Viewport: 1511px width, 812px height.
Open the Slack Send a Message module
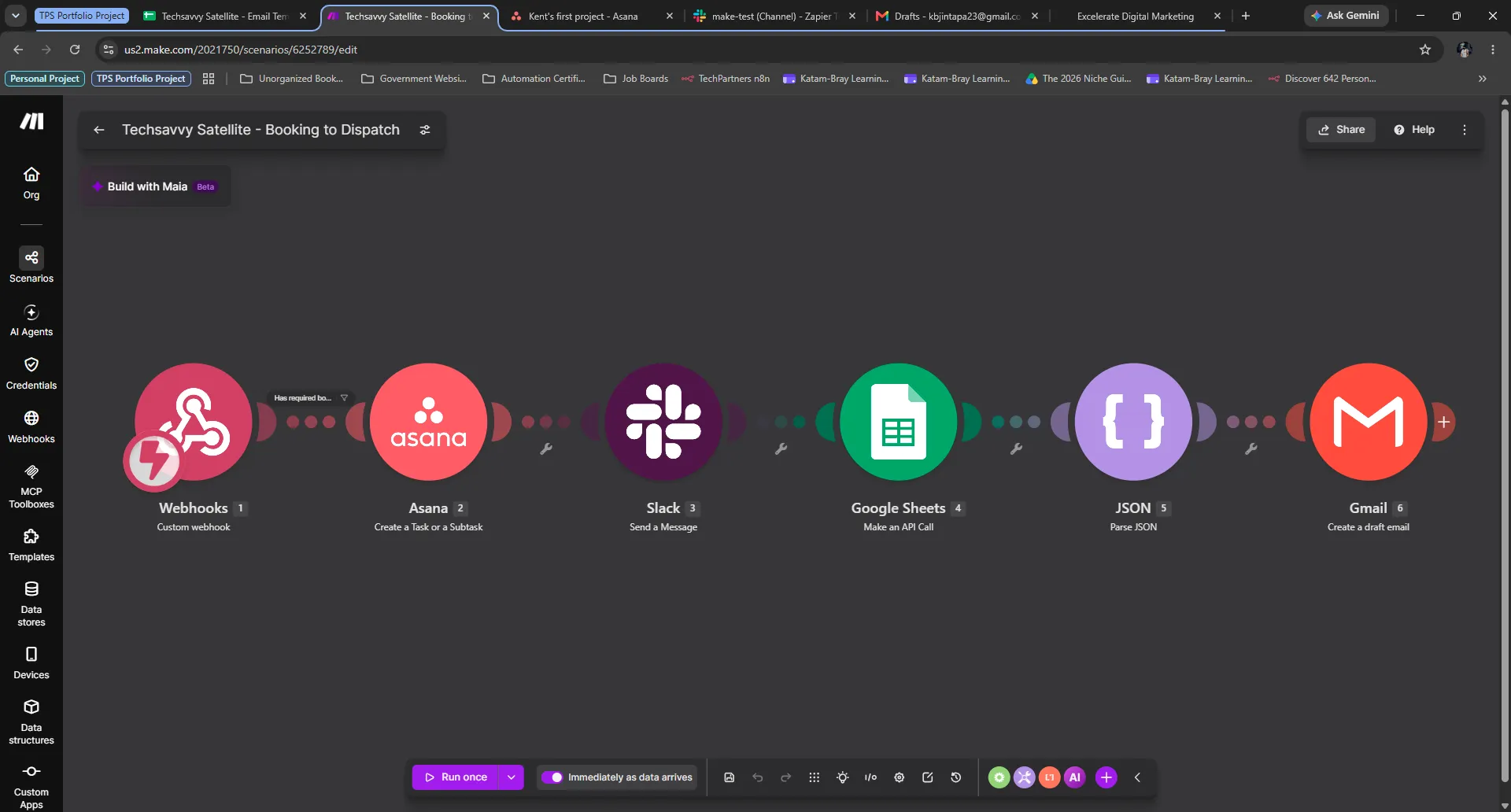[663, 422]
